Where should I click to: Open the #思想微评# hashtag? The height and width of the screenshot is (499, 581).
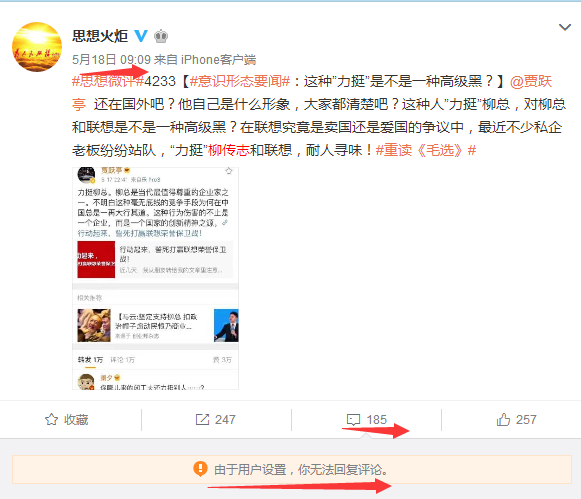(108, 81)
